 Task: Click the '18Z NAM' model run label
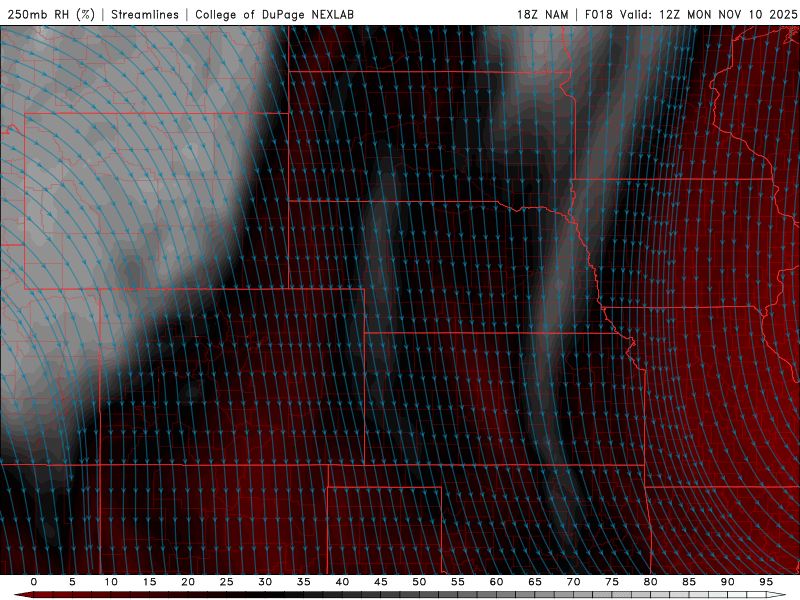[x=542, y=14]
